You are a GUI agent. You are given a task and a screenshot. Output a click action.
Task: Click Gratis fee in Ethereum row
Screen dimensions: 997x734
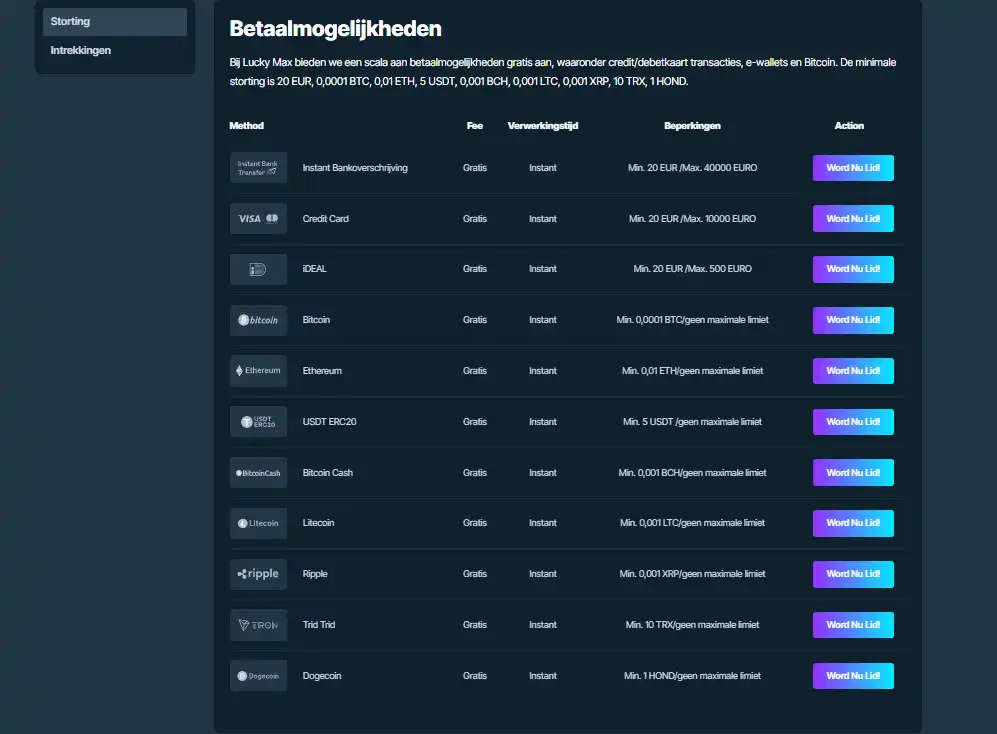[x=474, y=371]
